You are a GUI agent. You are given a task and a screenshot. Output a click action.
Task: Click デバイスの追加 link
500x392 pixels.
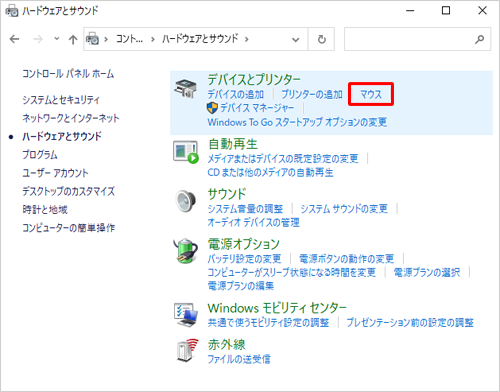236,95
